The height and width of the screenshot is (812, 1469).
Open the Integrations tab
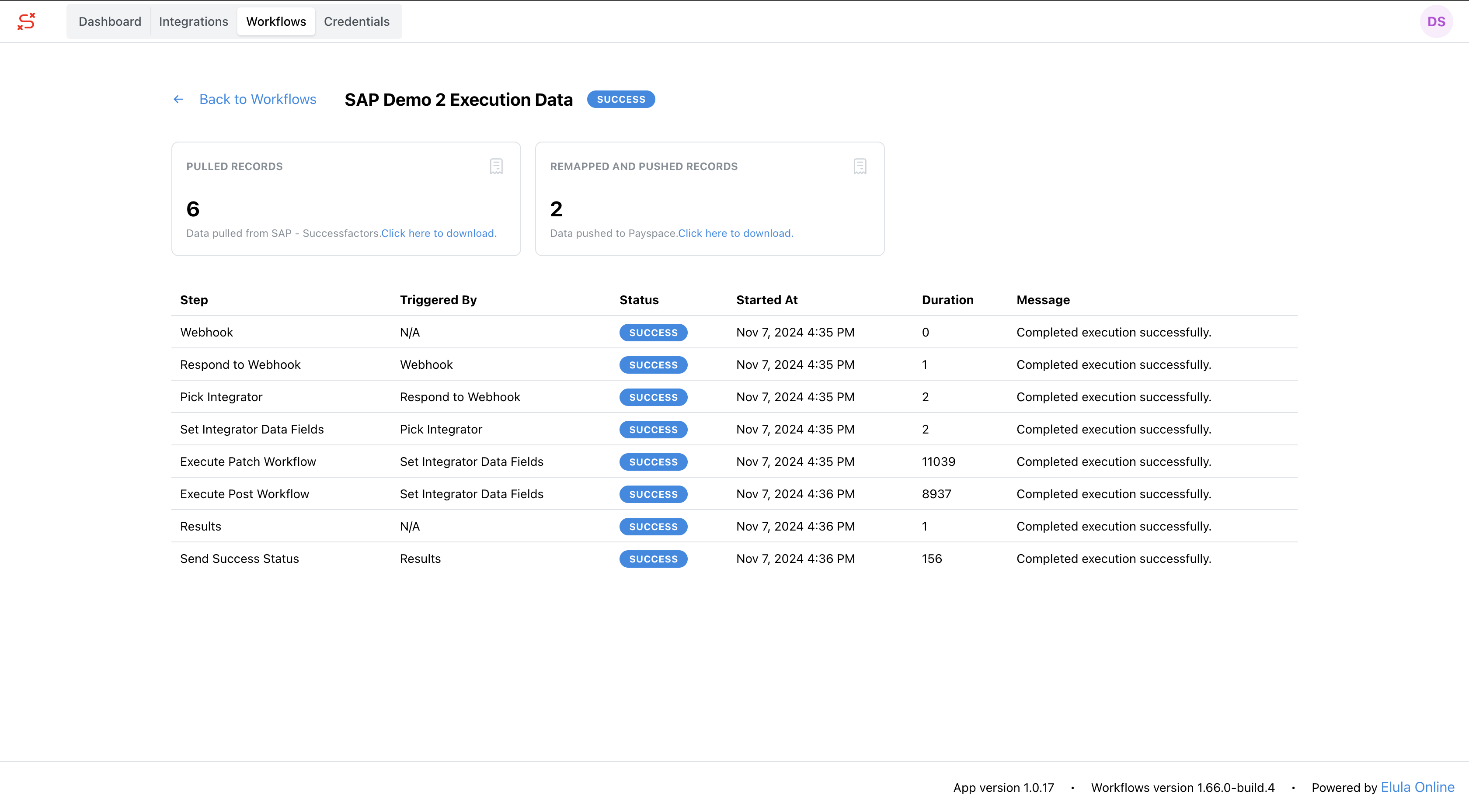[193, 21]
